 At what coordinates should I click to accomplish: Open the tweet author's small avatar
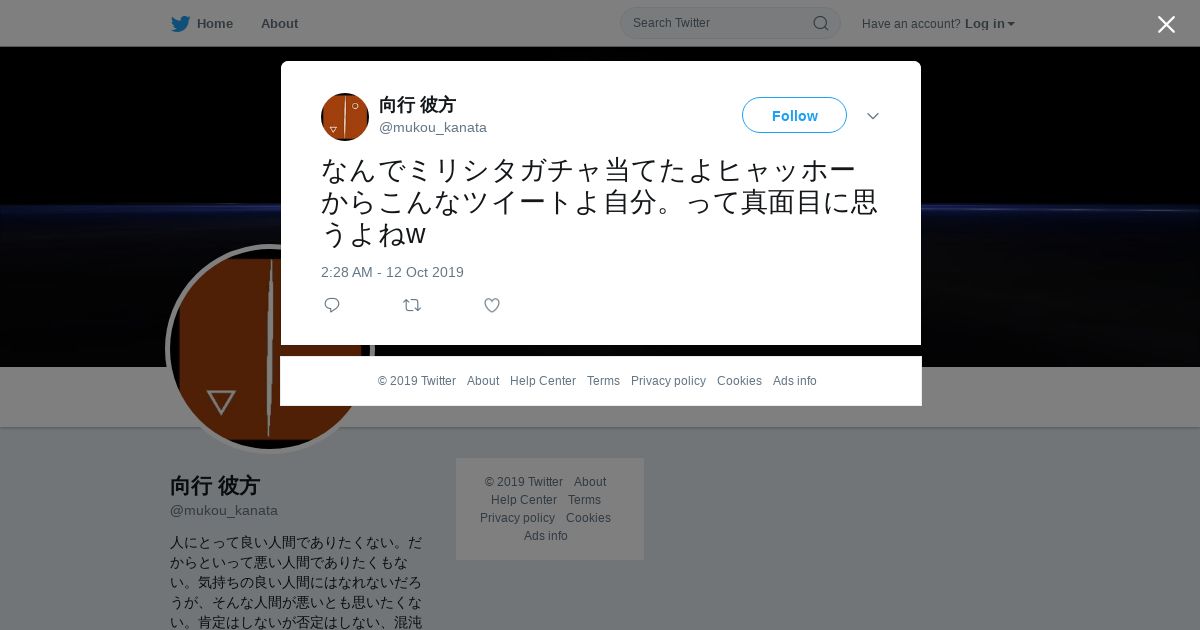pyautogui.click(x=345, y=117)
